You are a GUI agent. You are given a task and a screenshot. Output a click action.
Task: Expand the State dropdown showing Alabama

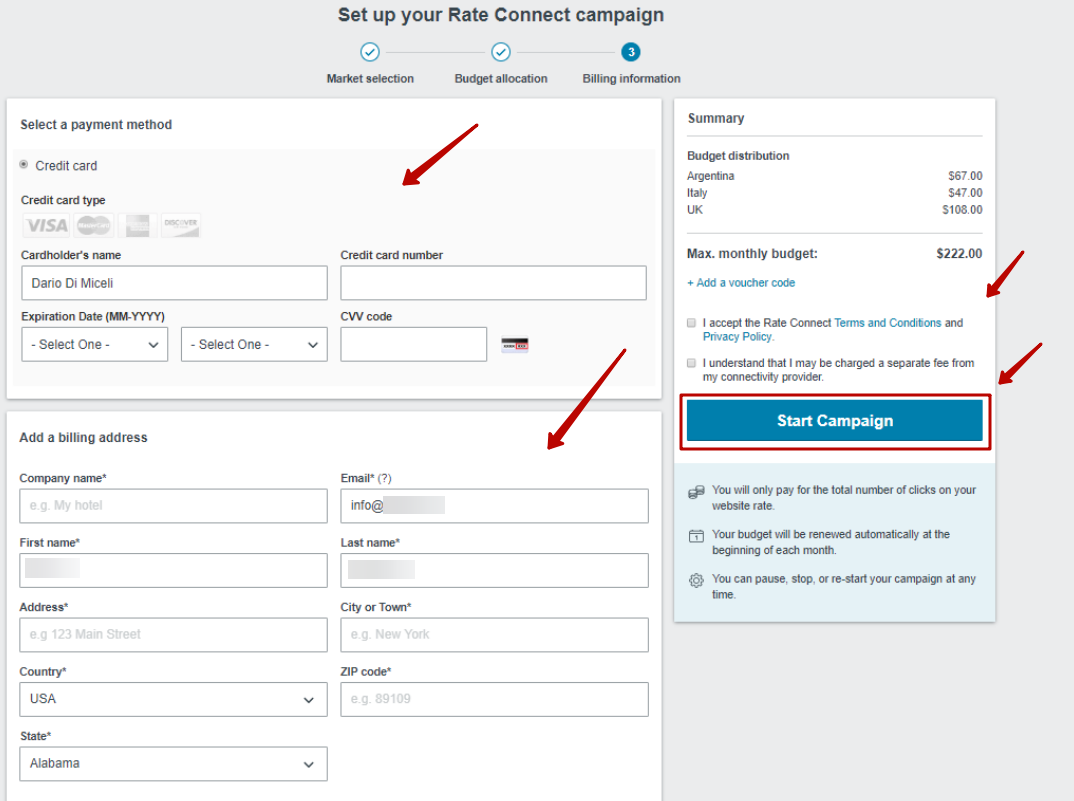tap(173, 764)
